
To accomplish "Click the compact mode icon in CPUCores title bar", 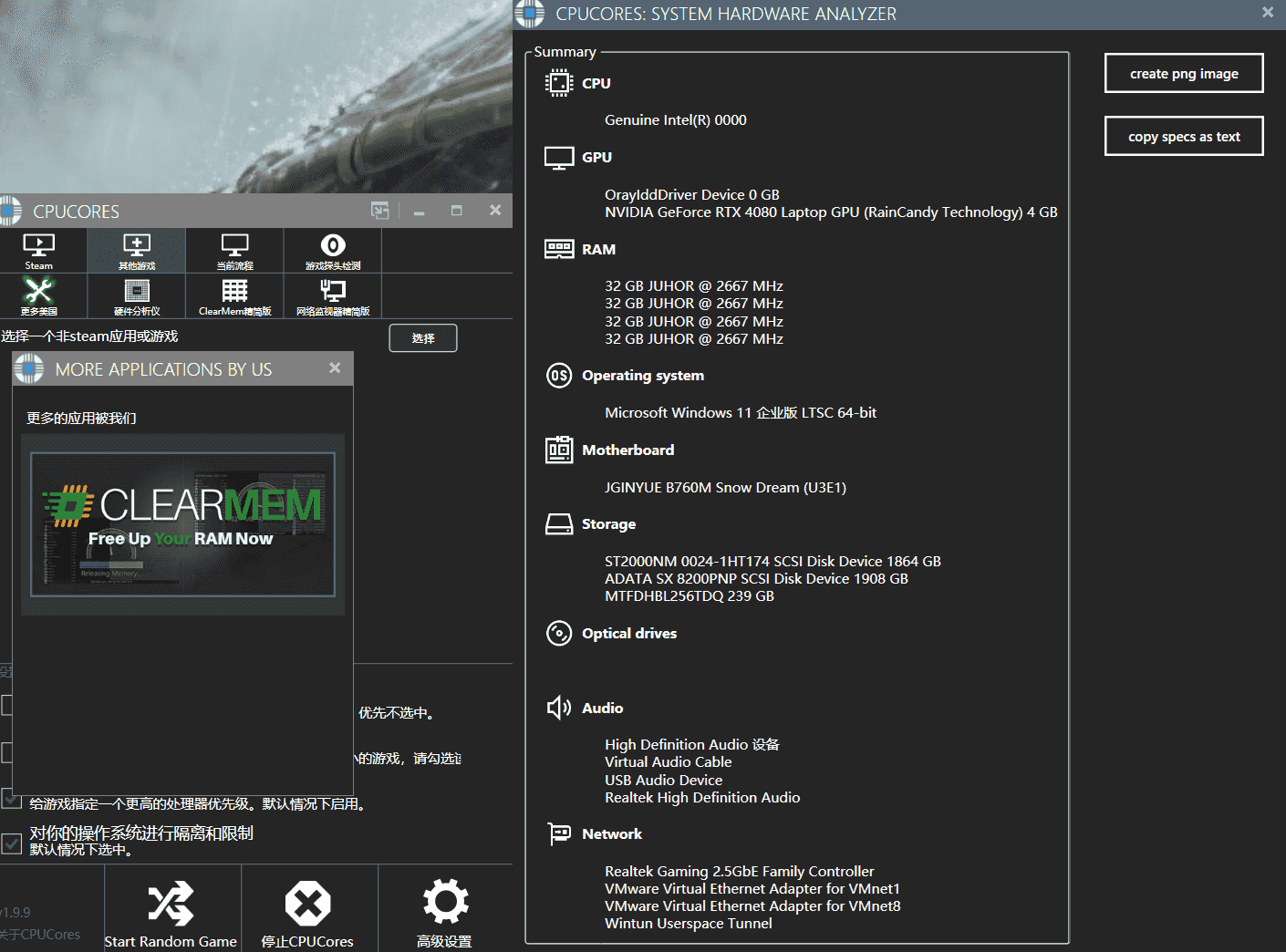I will coord(379,211).
